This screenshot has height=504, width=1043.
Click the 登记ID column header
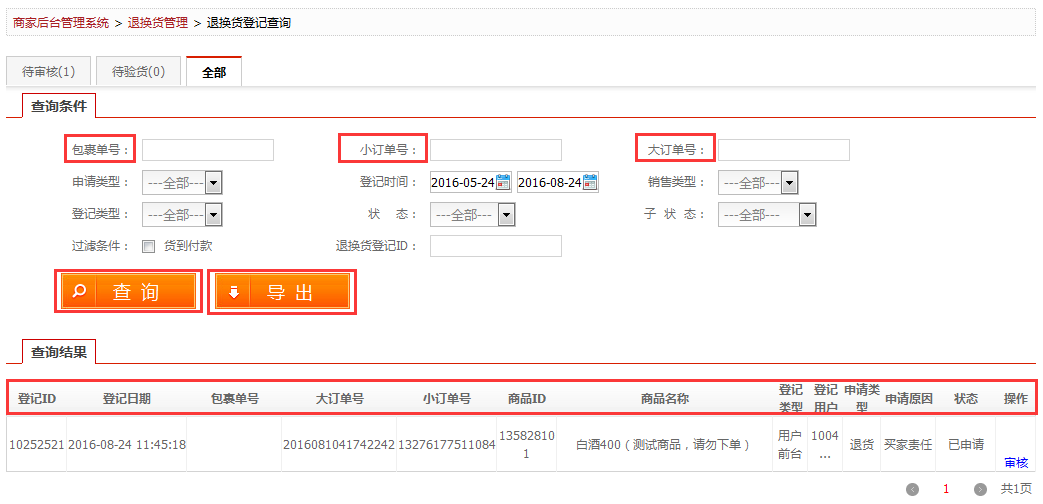point(37,399)
